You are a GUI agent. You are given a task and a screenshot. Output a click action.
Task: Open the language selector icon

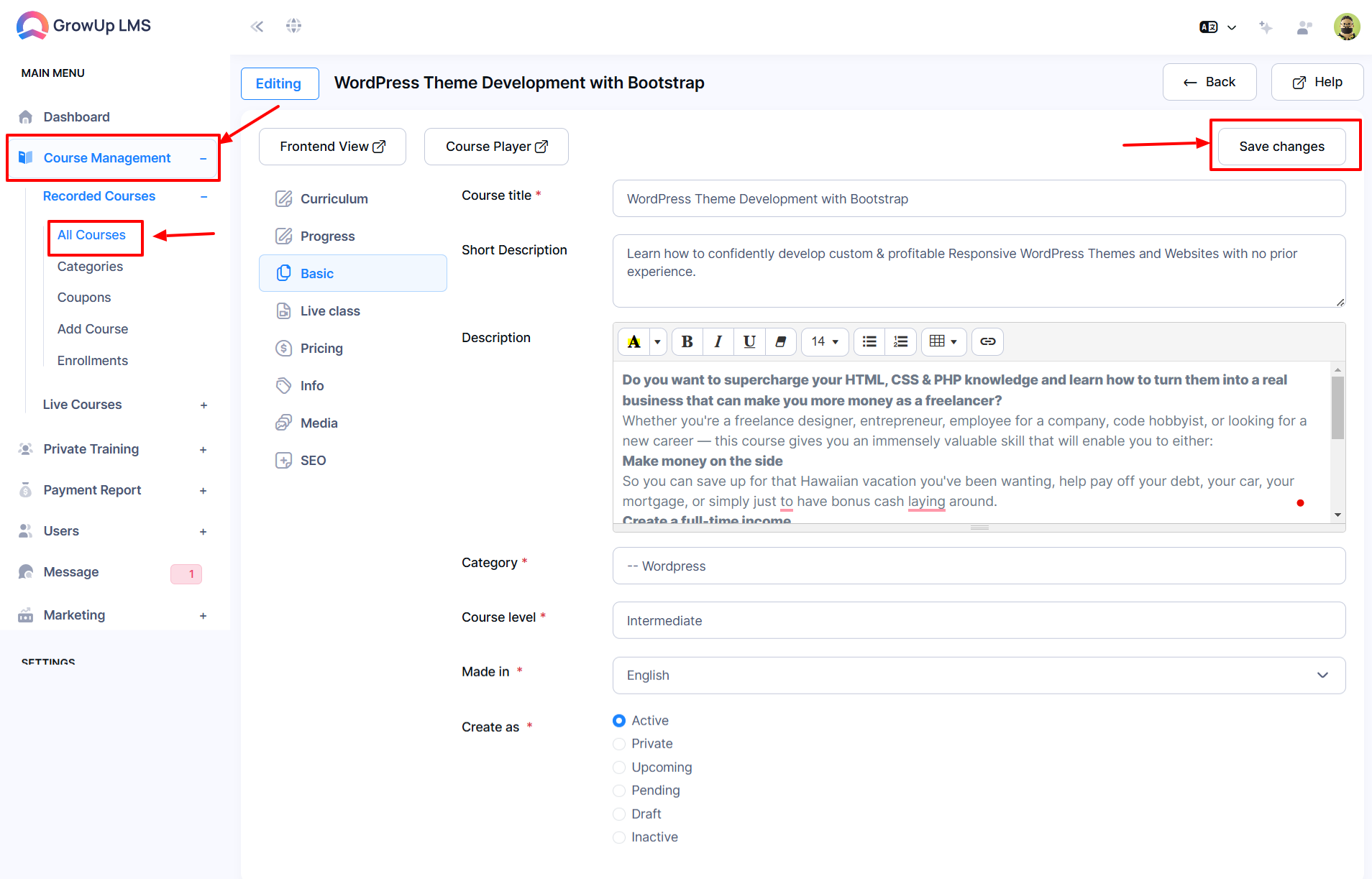pyautogui.click(x=1217, y=27)
